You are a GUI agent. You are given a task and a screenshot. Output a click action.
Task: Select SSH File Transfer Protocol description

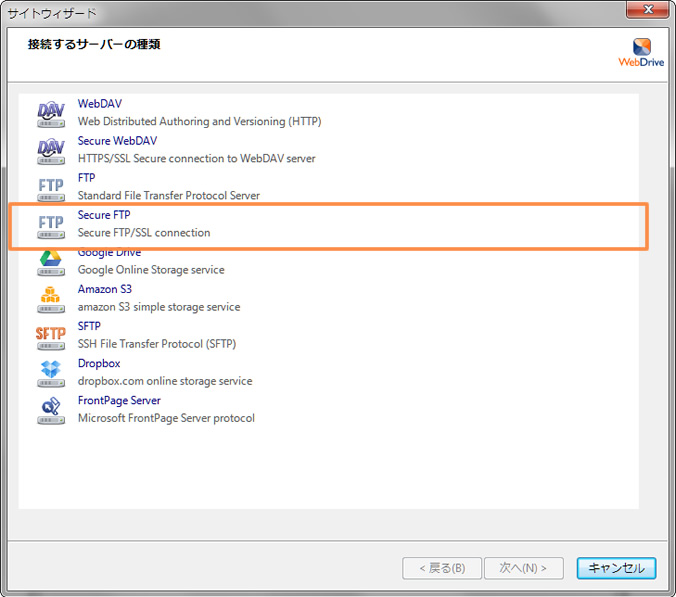click(x=157, y=344)
